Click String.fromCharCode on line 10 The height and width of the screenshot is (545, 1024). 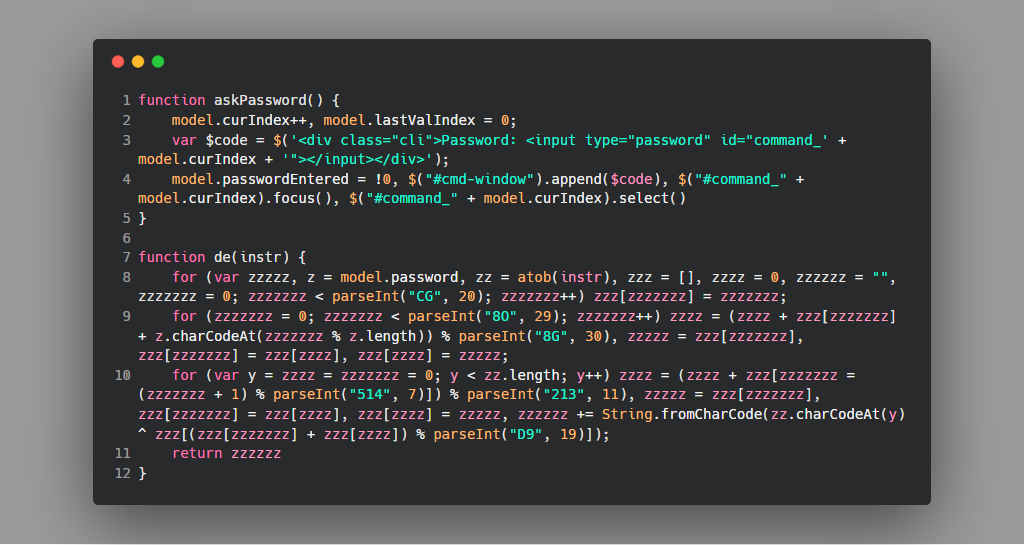(681, 414)
